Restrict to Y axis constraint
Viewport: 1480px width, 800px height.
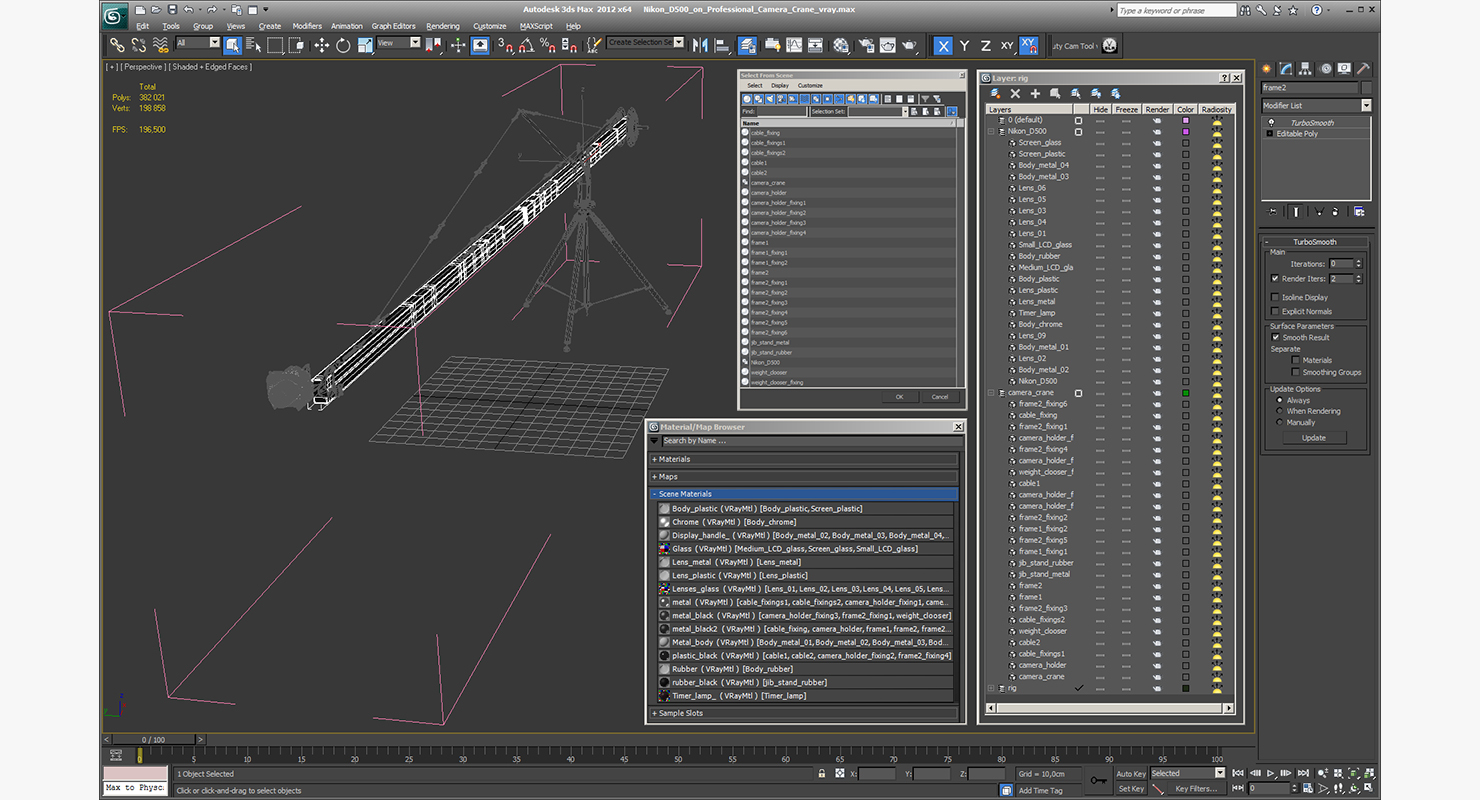[x=964, y=46]
